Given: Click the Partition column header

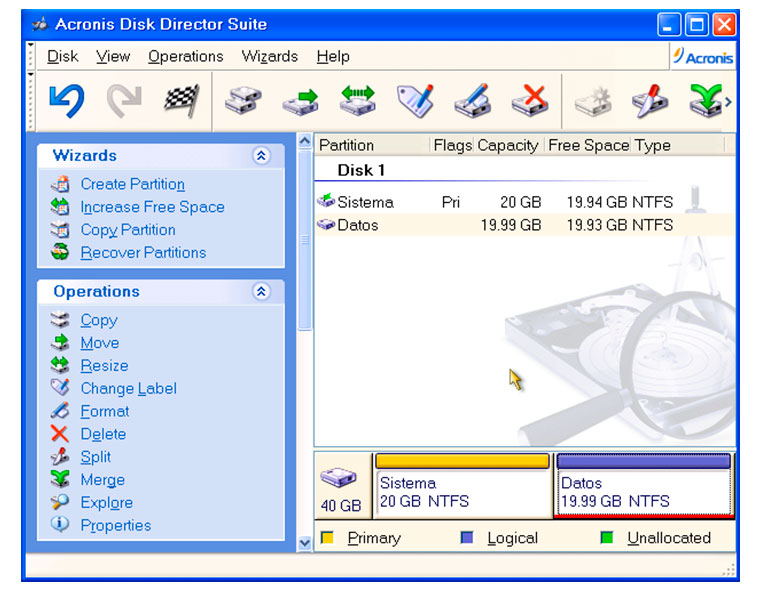Looking at the screenshot, I should click(x=372, y=145).
